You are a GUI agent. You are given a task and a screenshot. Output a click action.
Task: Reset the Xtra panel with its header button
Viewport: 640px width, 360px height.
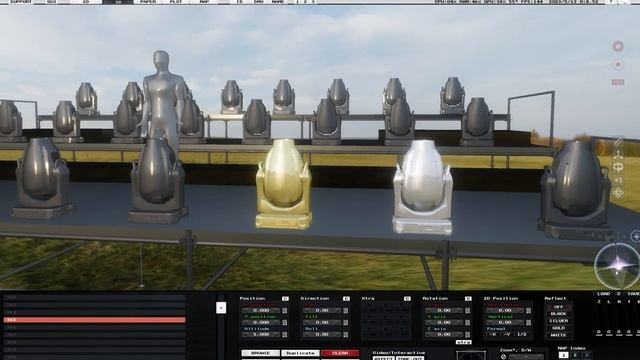pos(407,299)
